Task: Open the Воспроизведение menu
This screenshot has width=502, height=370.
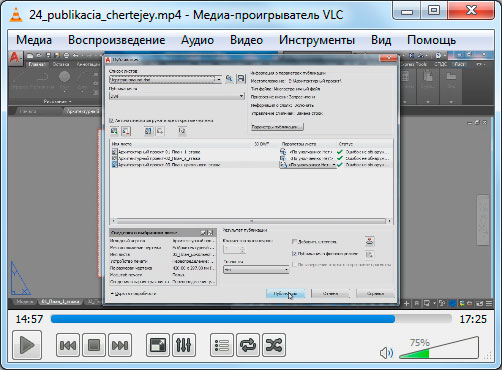Action: (x=117, y=40)
